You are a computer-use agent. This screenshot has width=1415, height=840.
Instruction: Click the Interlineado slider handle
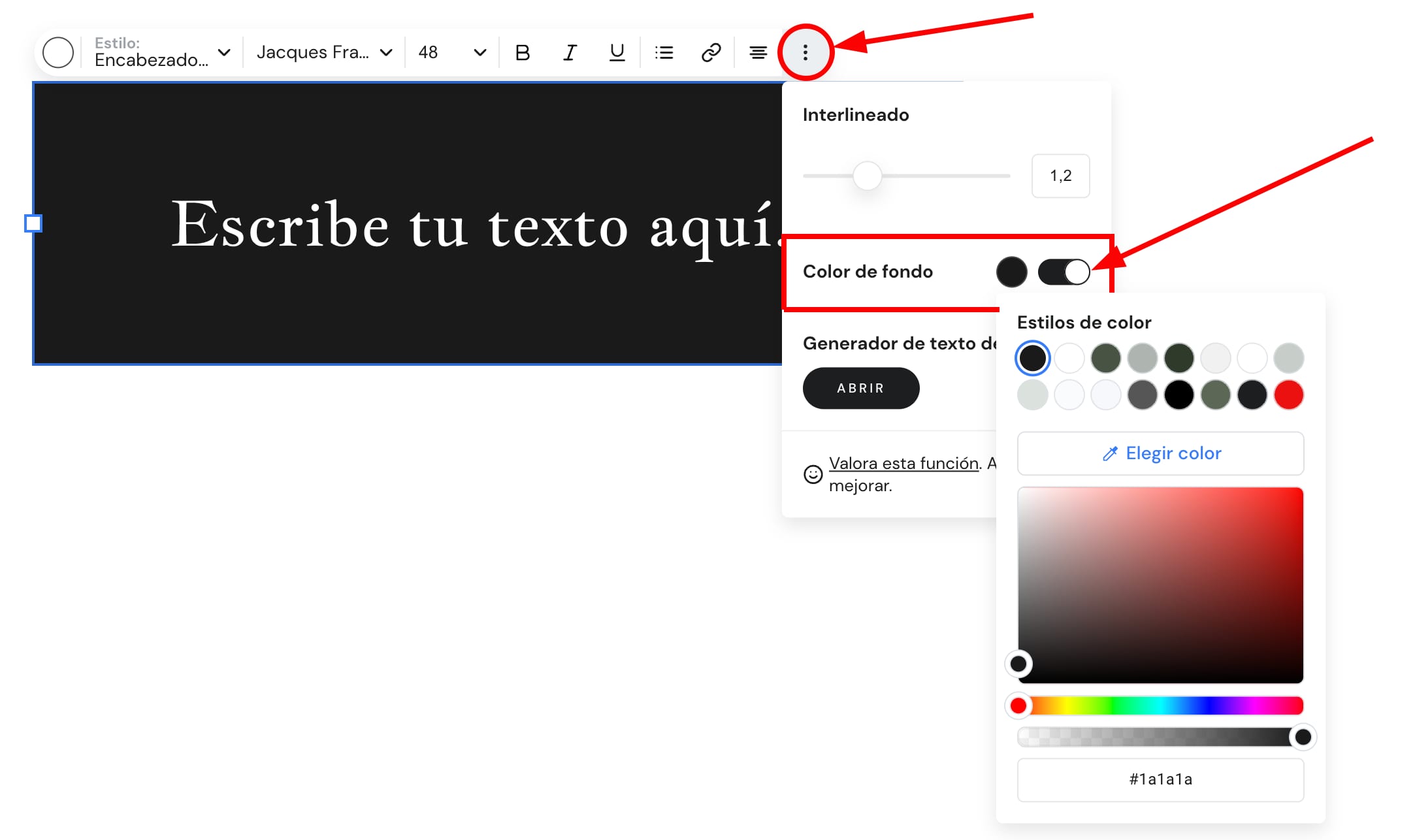pyautogui.click(x=867, y=176)
